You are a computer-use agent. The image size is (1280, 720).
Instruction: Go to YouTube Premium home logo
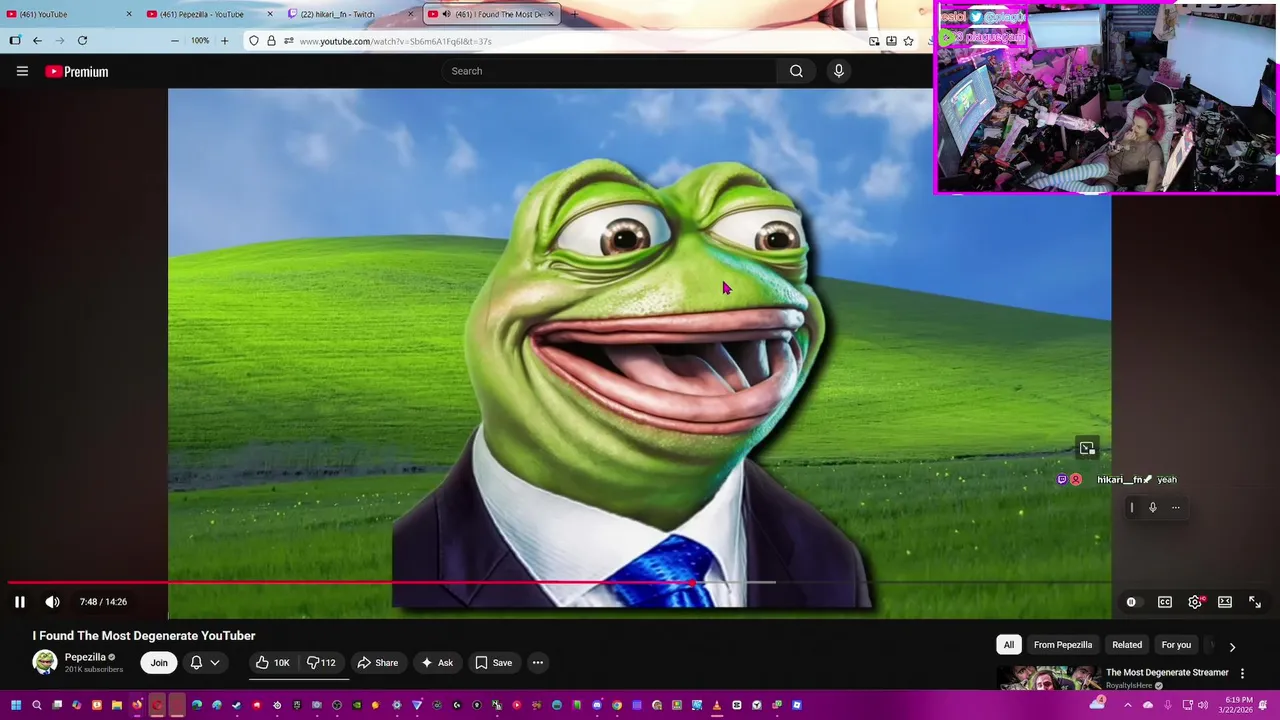[77, 71]
